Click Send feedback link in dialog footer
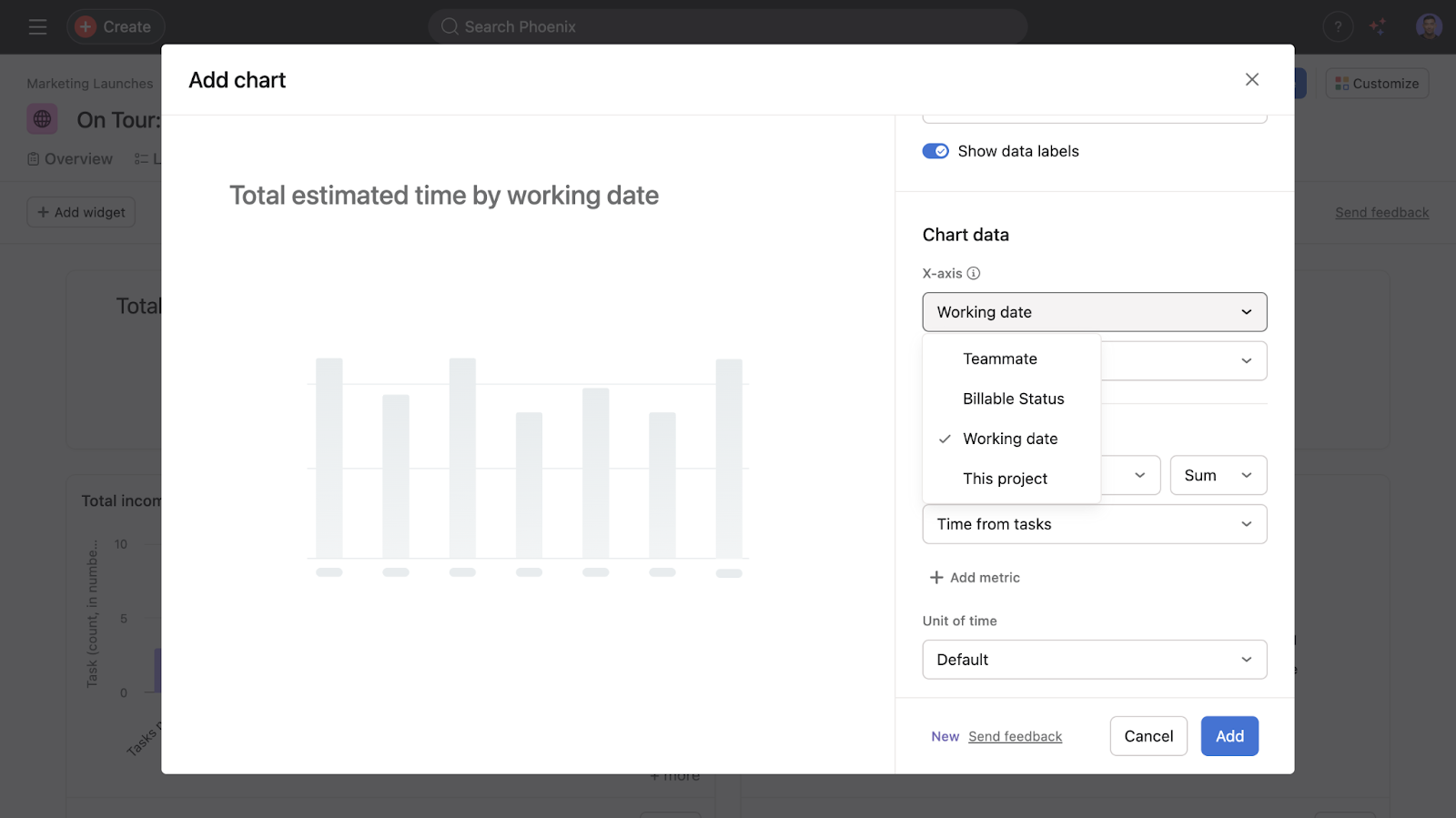Viewport: 1456px width, 818px height. tap(1015, 737)
